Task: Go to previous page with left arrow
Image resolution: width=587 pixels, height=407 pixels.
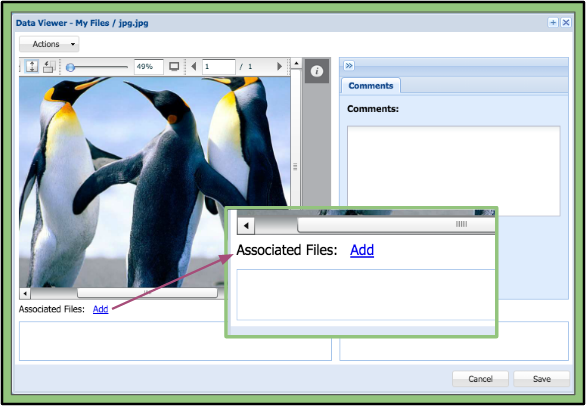Action: coord(194,66)
